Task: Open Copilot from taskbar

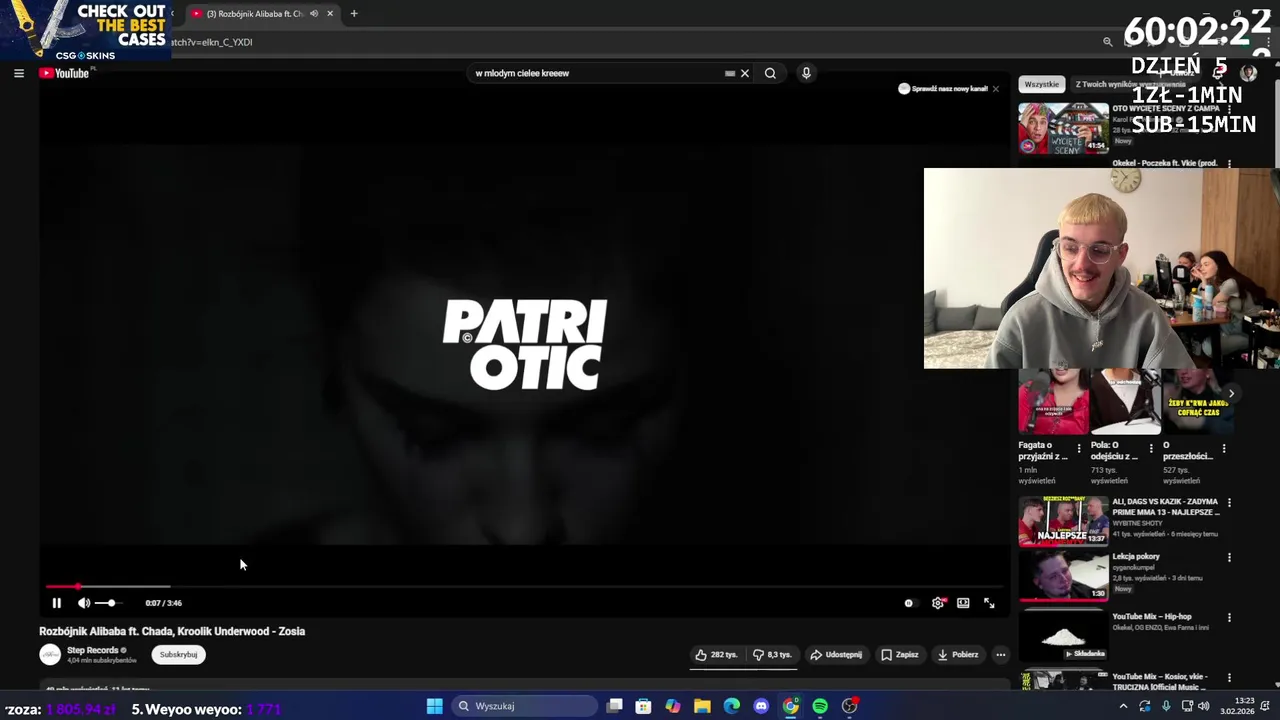Action: [x=673, y=706]
